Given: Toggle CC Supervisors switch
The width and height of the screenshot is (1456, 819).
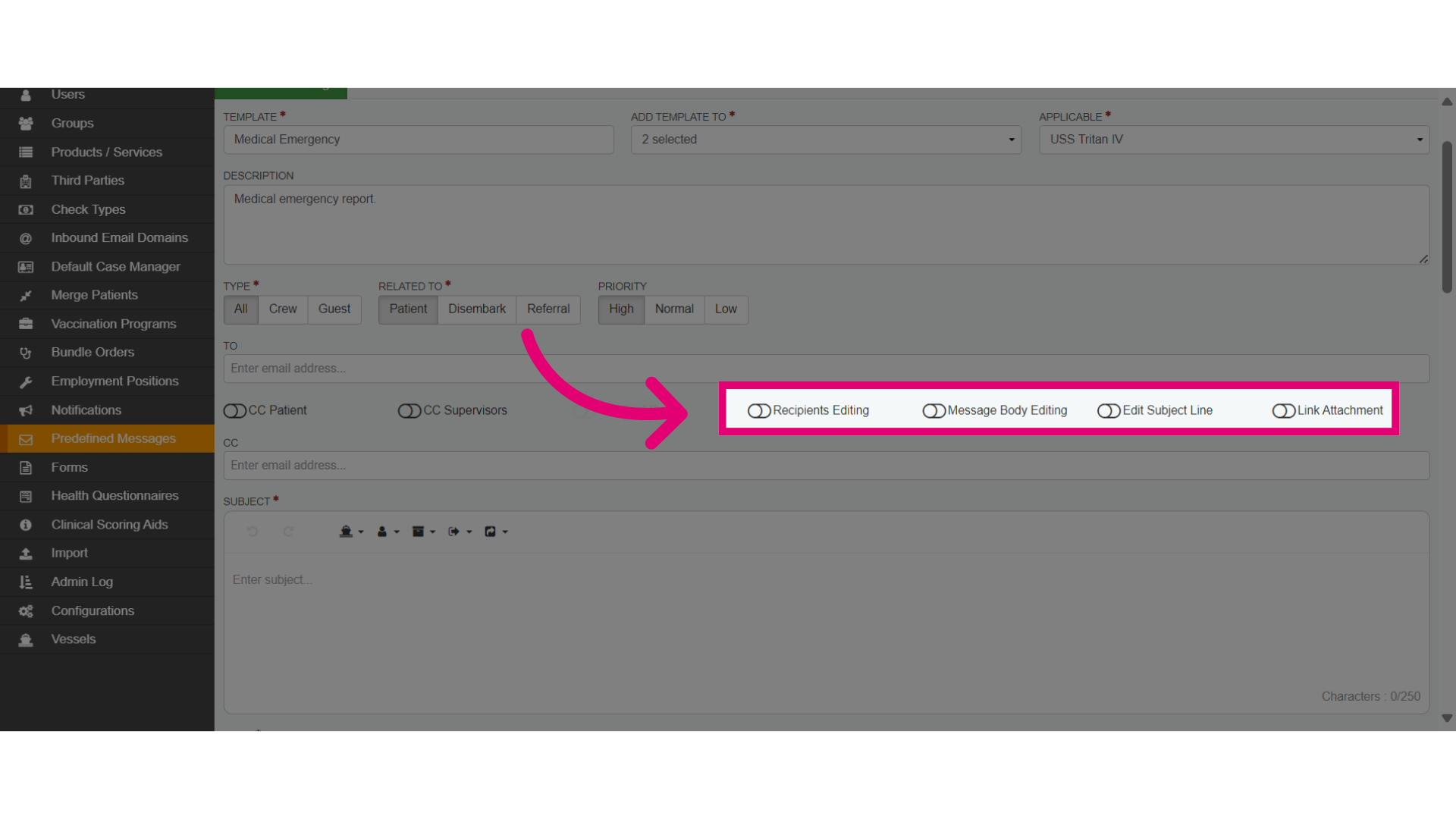Looking at the screenshot, I should (409, 411).
